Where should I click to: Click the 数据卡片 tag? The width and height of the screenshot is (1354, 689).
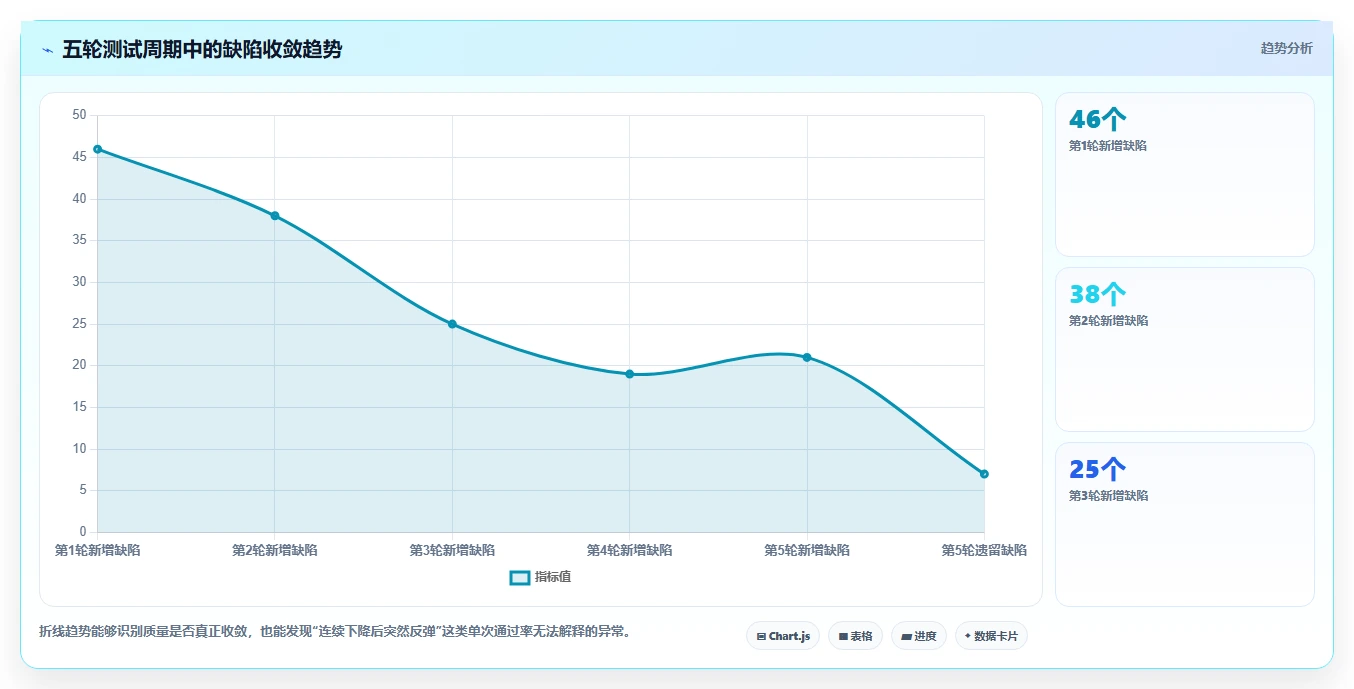pos(991,636)
